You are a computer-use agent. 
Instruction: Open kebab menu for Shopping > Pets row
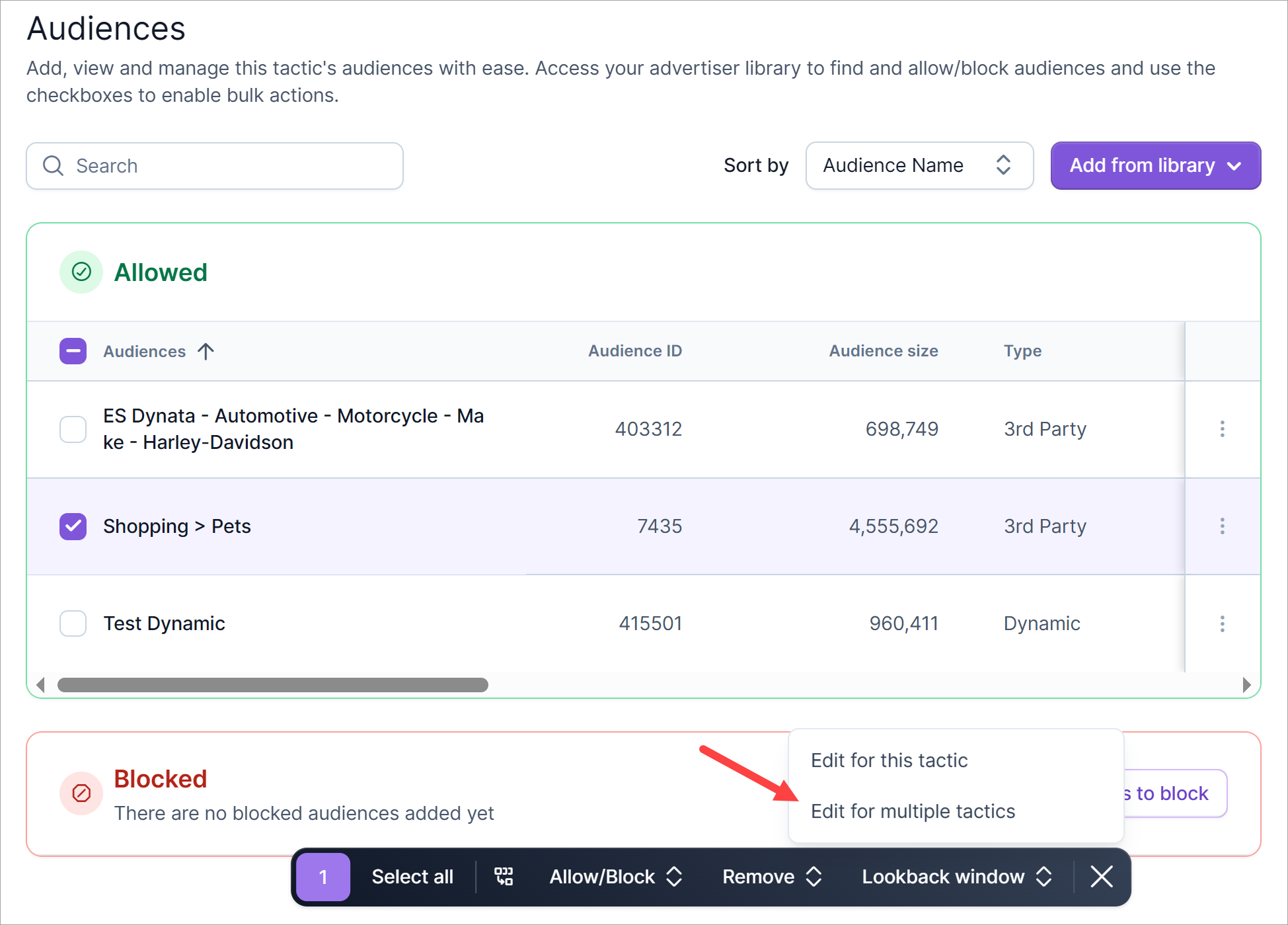click(1222, 526)
